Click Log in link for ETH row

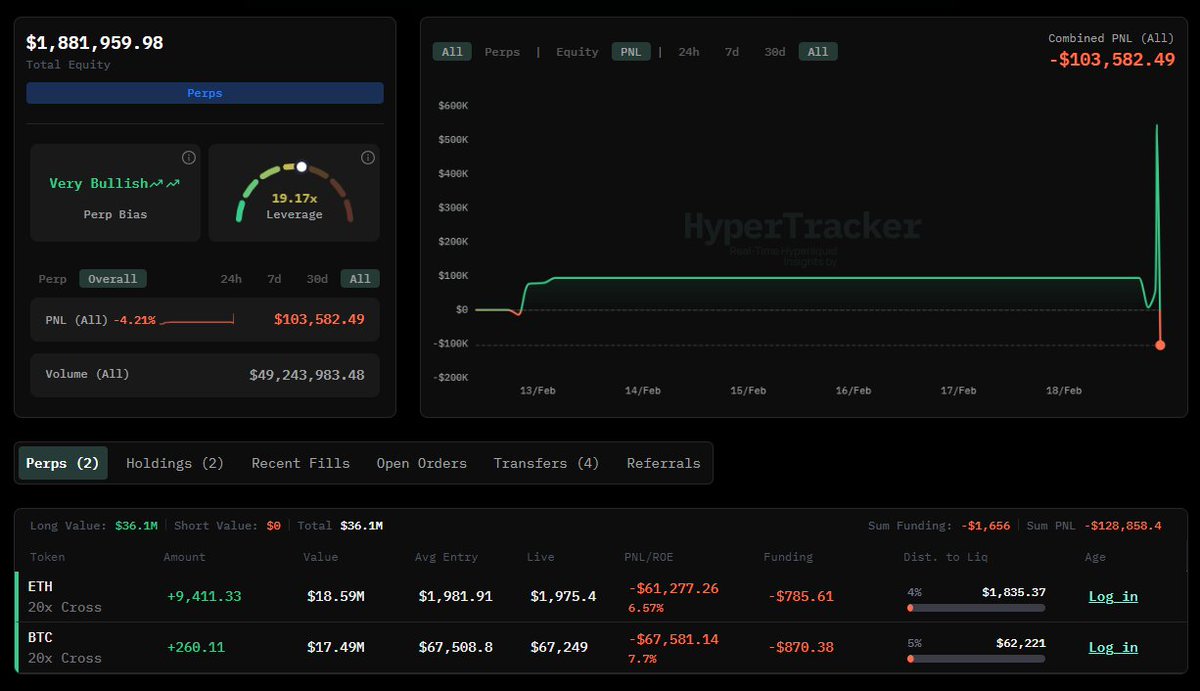pyautogui.click(x=1113, y=596)
